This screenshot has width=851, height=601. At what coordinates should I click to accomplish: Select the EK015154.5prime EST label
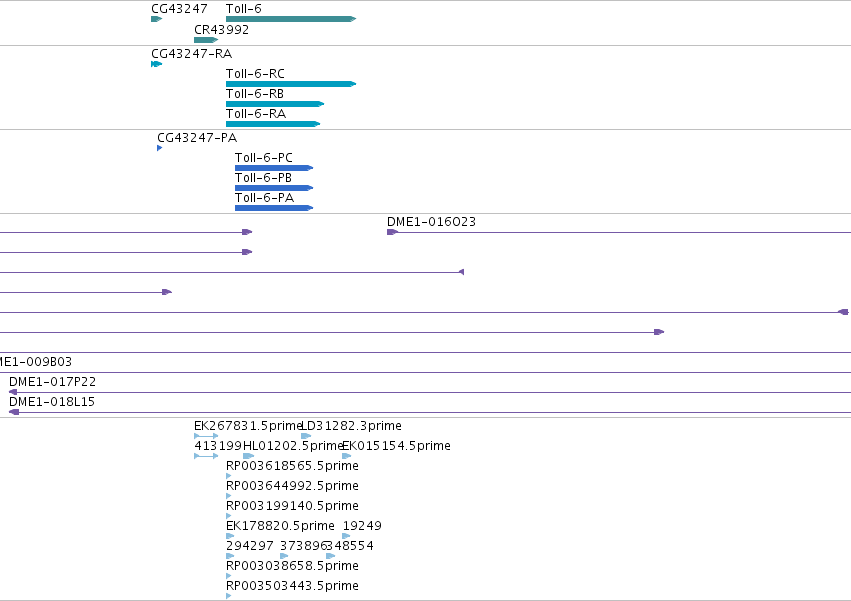[x=397, y=446]
